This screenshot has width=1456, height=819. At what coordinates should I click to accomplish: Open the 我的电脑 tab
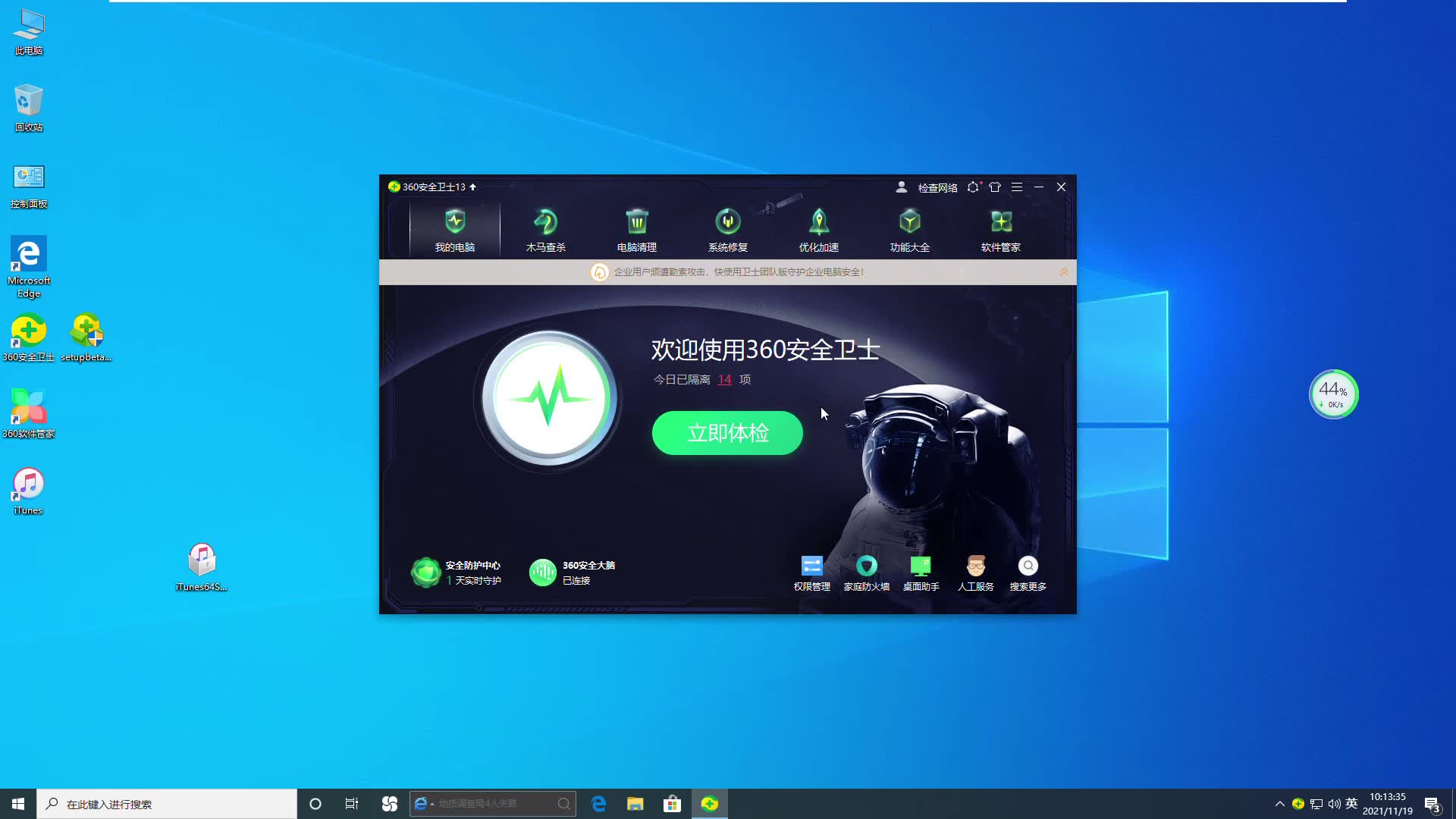(x=455, y=231)
